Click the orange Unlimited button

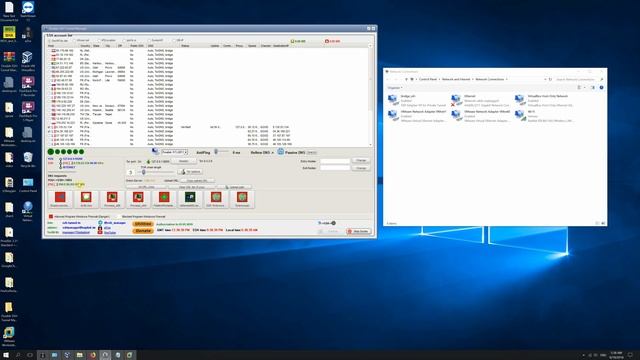coord(143,224)
